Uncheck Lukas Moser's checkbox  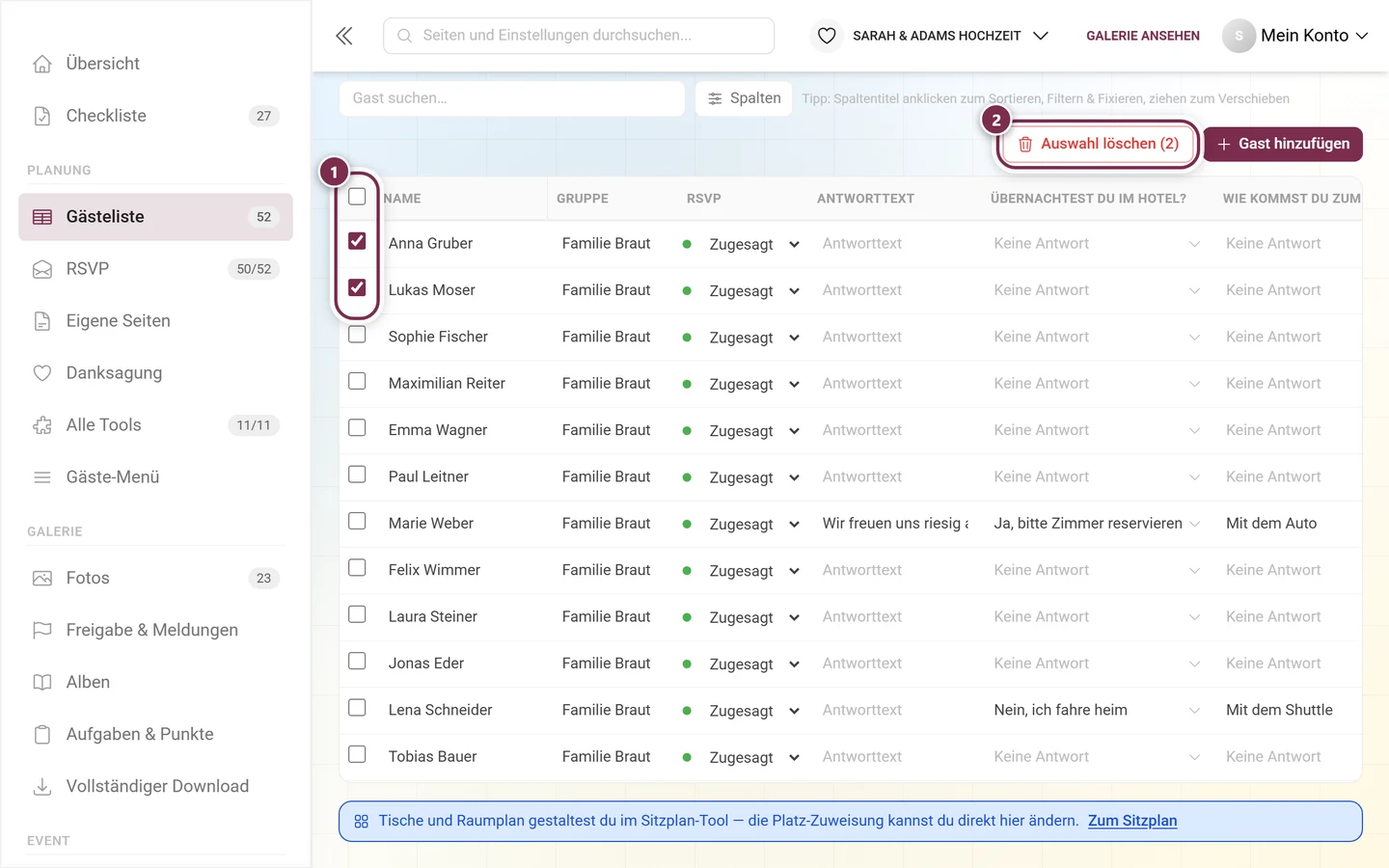(x=357, y=287)
